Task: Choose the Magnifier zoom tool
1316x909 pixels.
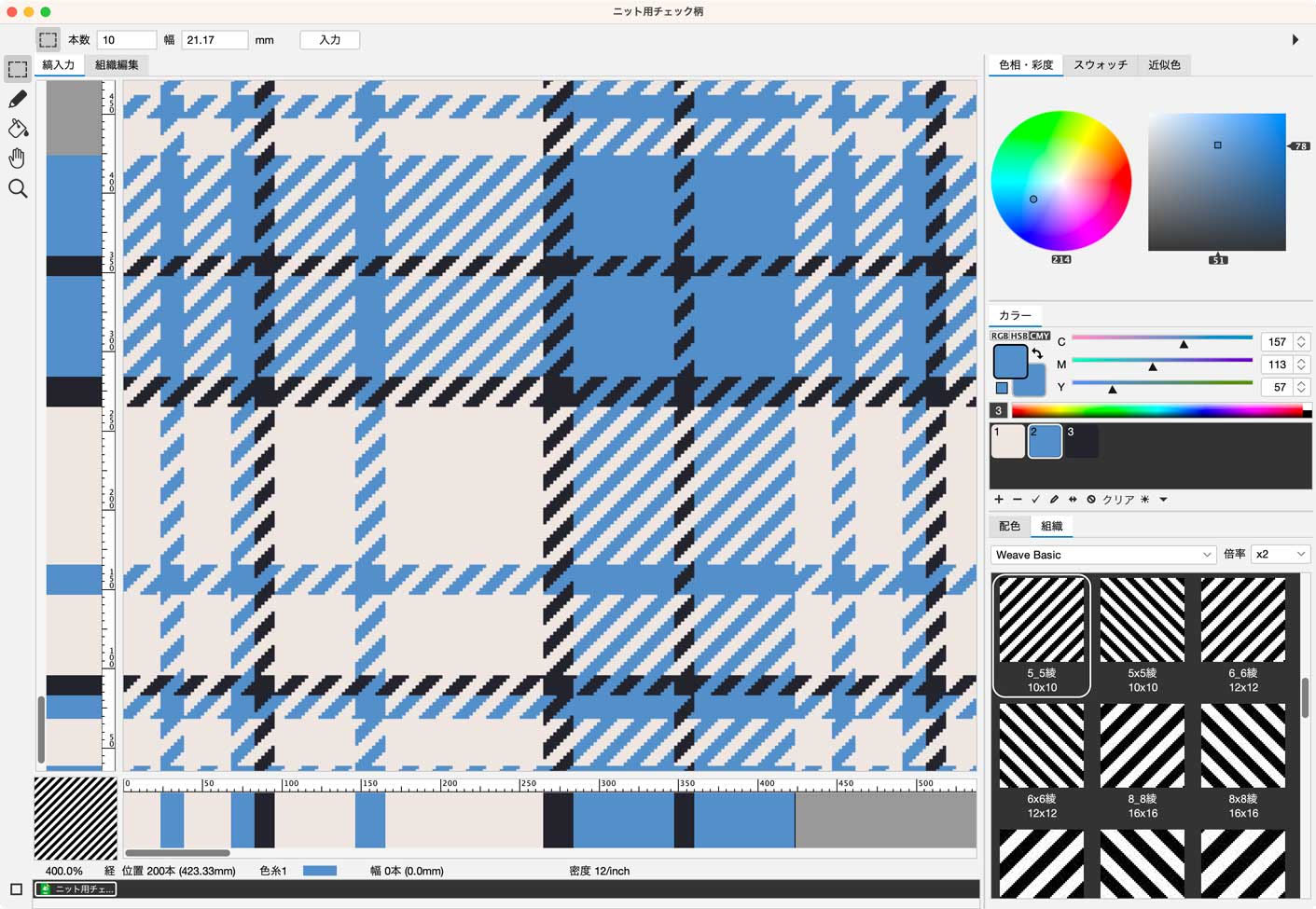Action: click(17, 189)
